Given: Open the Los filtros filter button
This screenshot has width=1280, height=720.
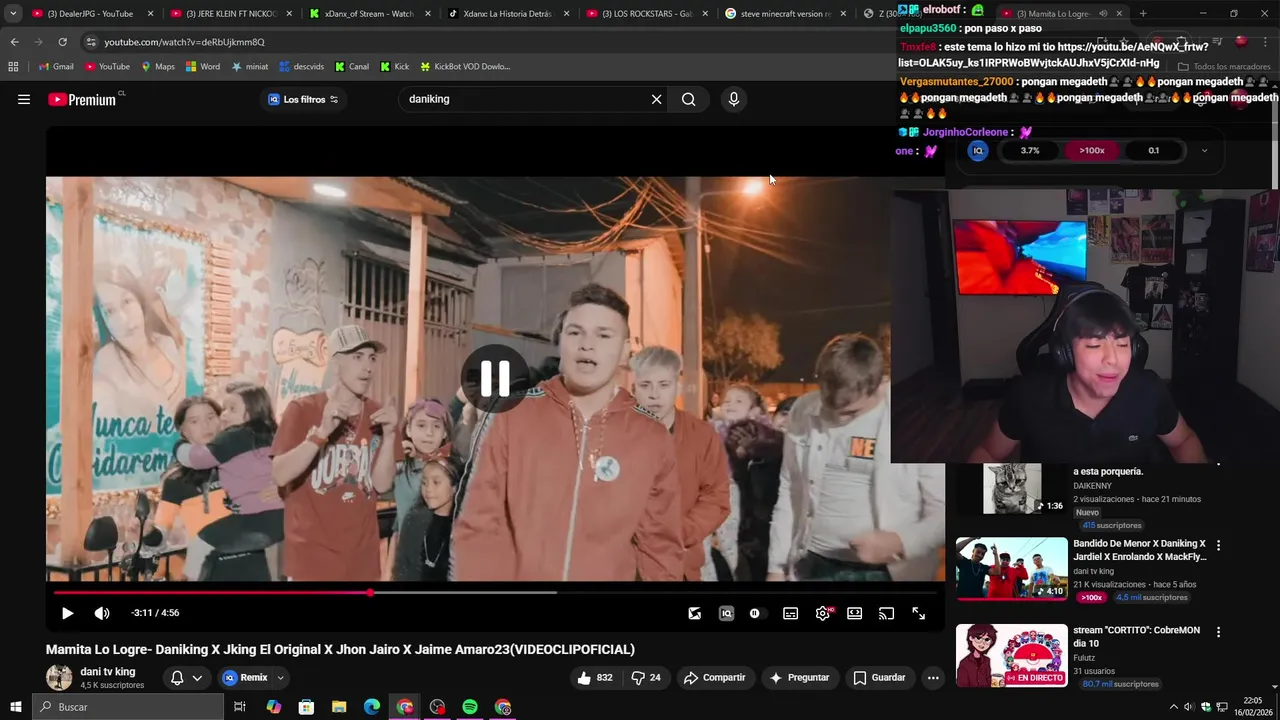Looking at the screenshot, I should [303, 99].
